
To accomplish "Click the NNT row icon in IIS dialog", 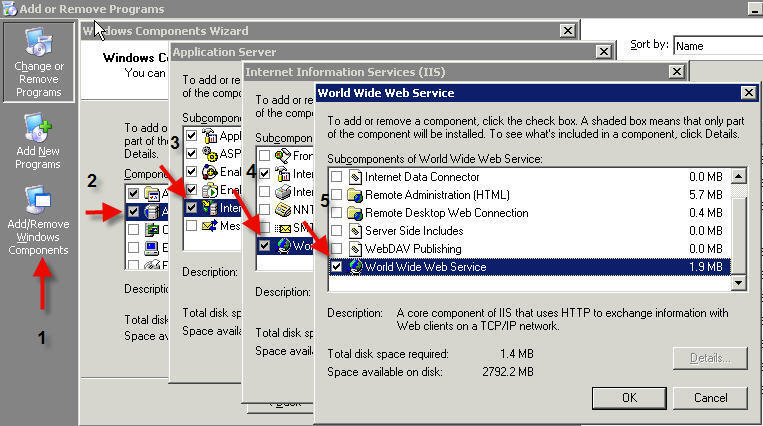I will (x=283, y=210).
